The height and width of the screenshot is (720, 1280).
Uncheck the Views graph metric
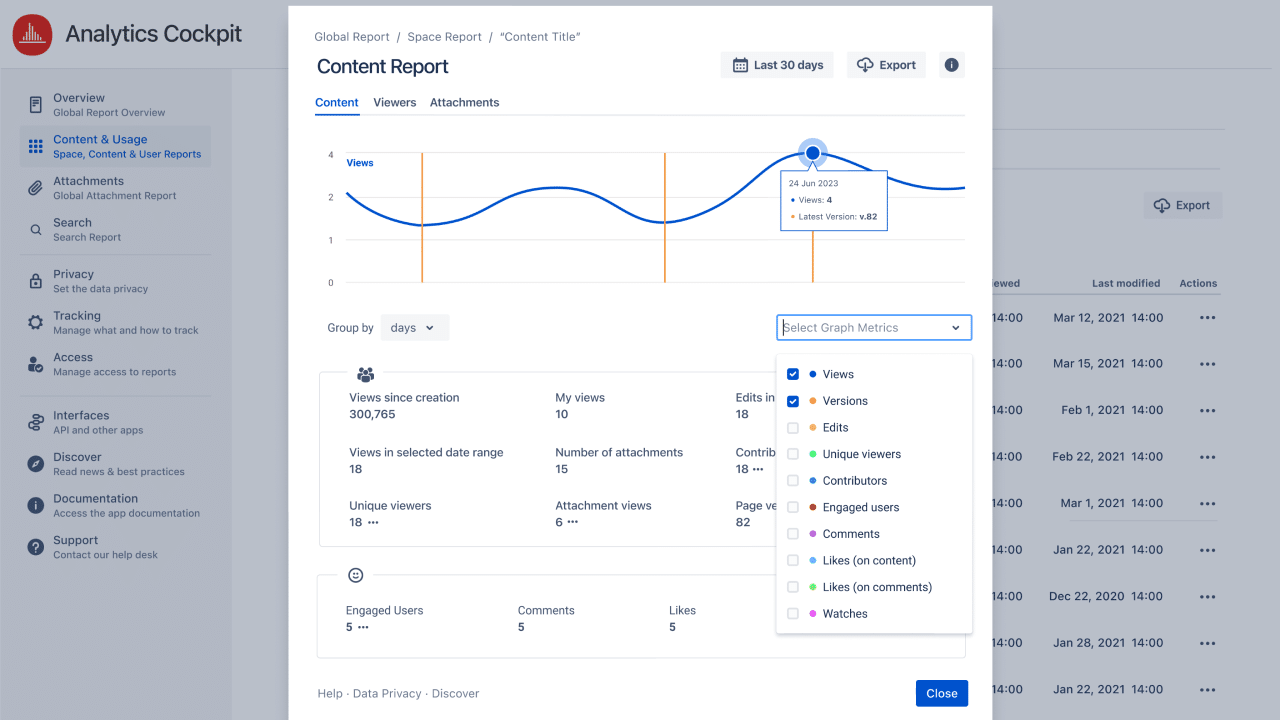point(793,374)
